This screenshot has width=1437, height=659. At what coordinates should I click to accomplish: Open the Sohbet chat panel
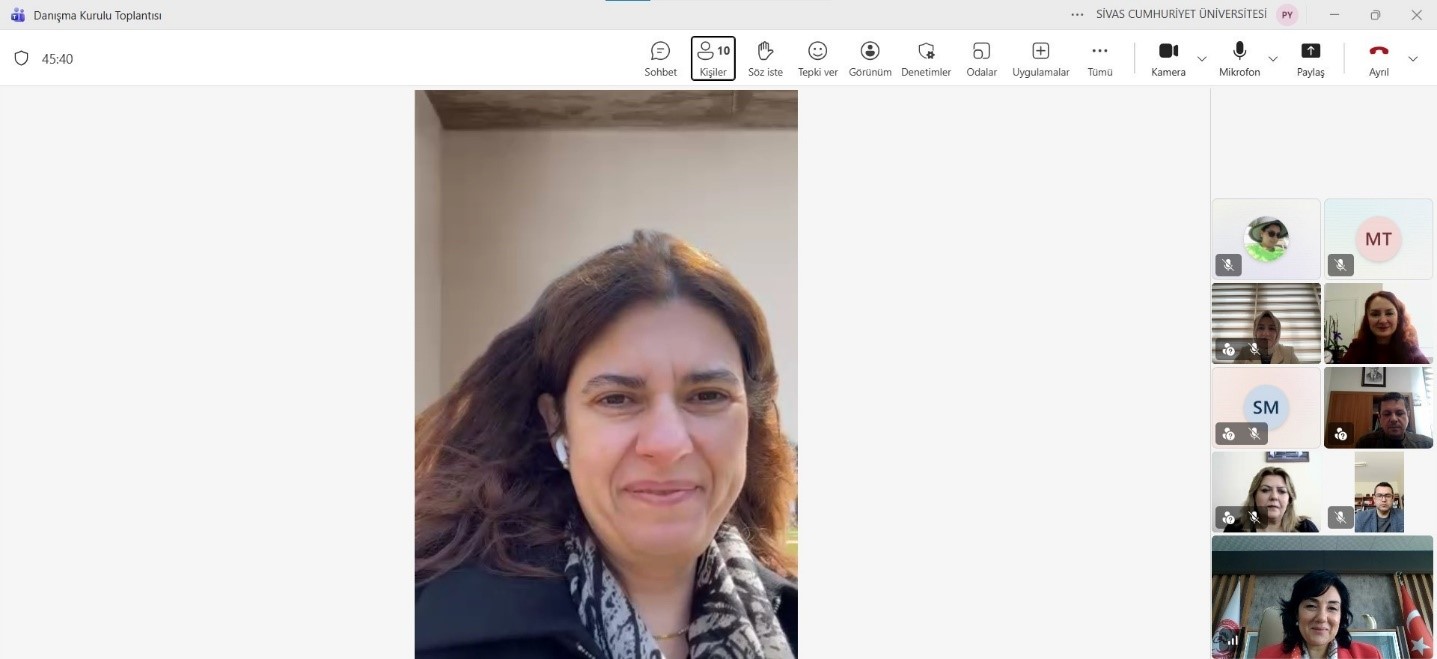click(x=660, y=58)
